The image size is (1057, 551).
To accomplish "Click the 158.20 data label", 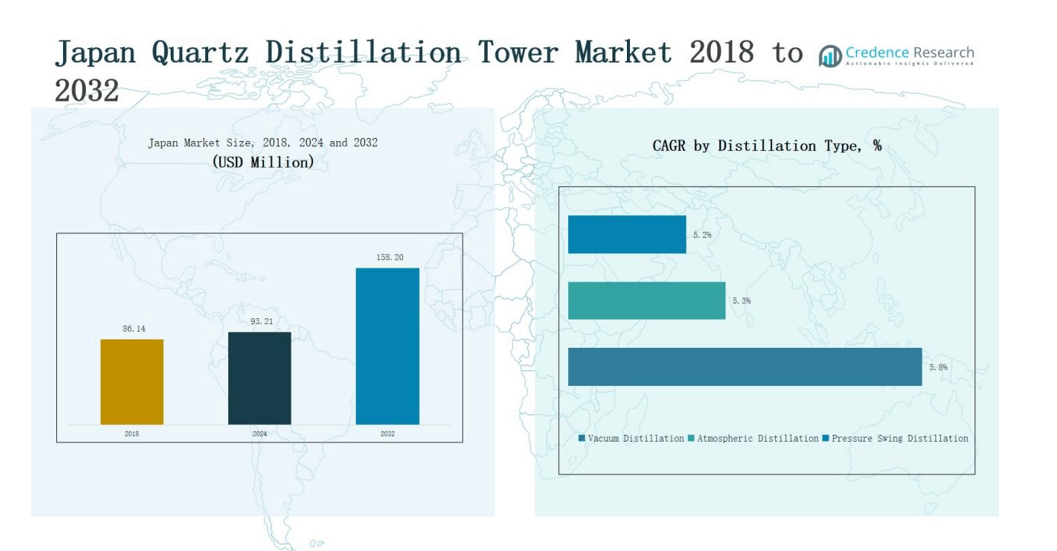I will (387, 258).
